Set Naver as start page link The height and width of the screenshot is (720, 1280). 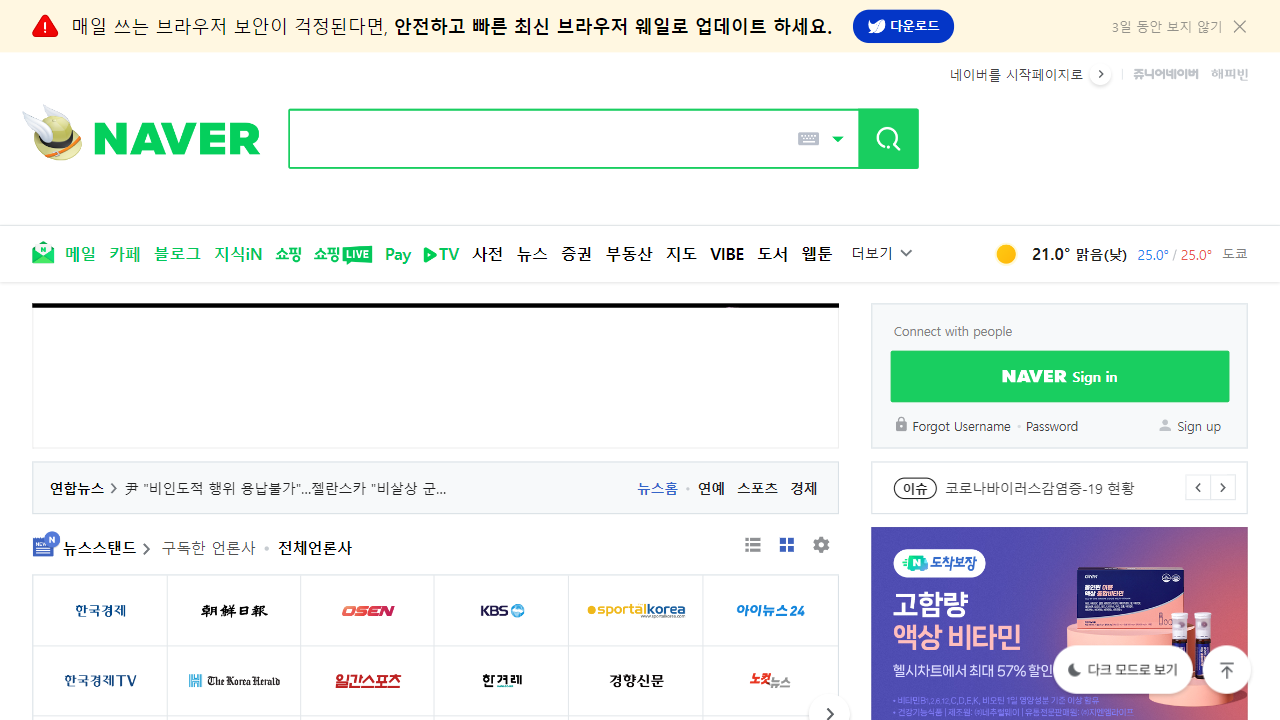pos(1016,75)
